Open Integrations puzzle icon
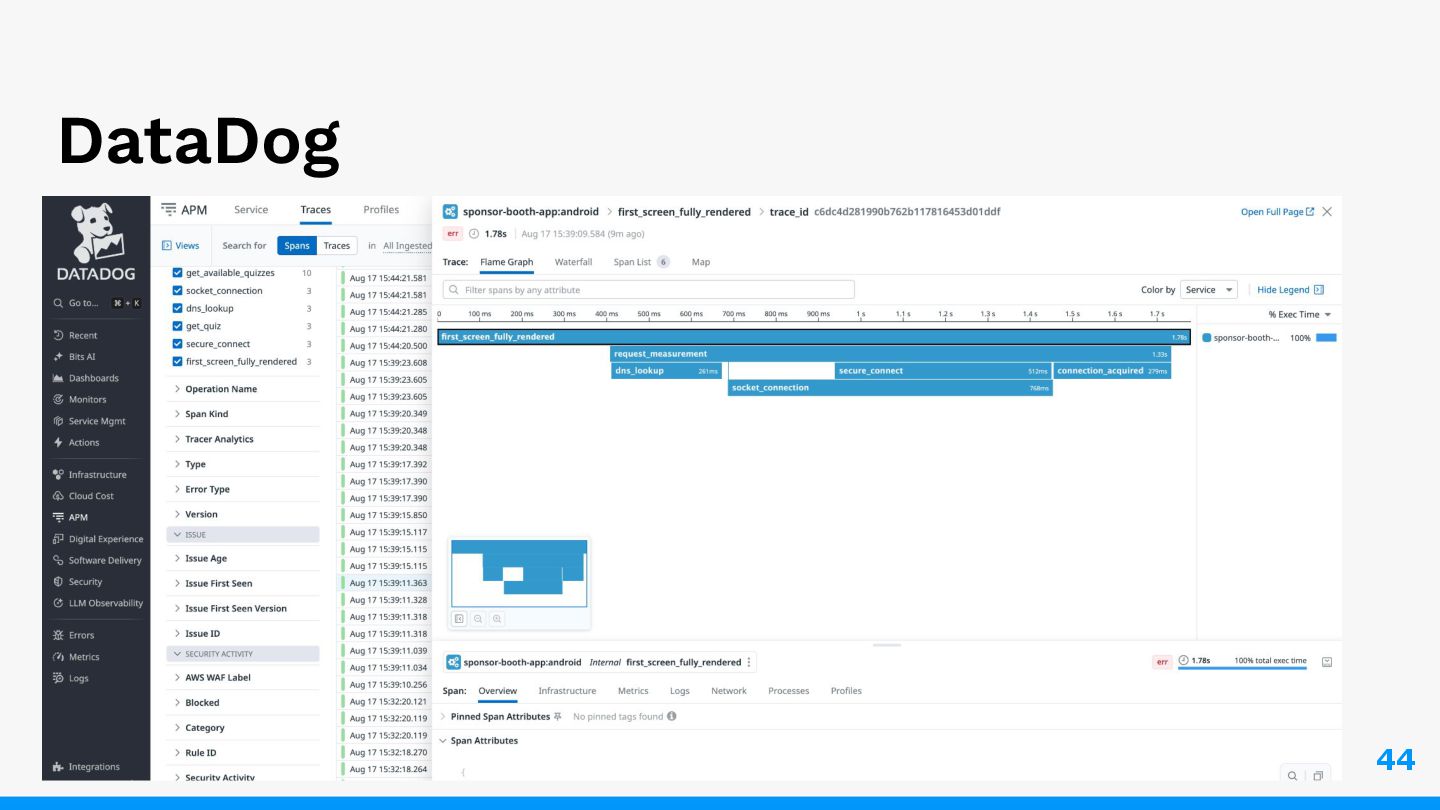Viewport: 1440px width, 810px height. coord(58,767)
